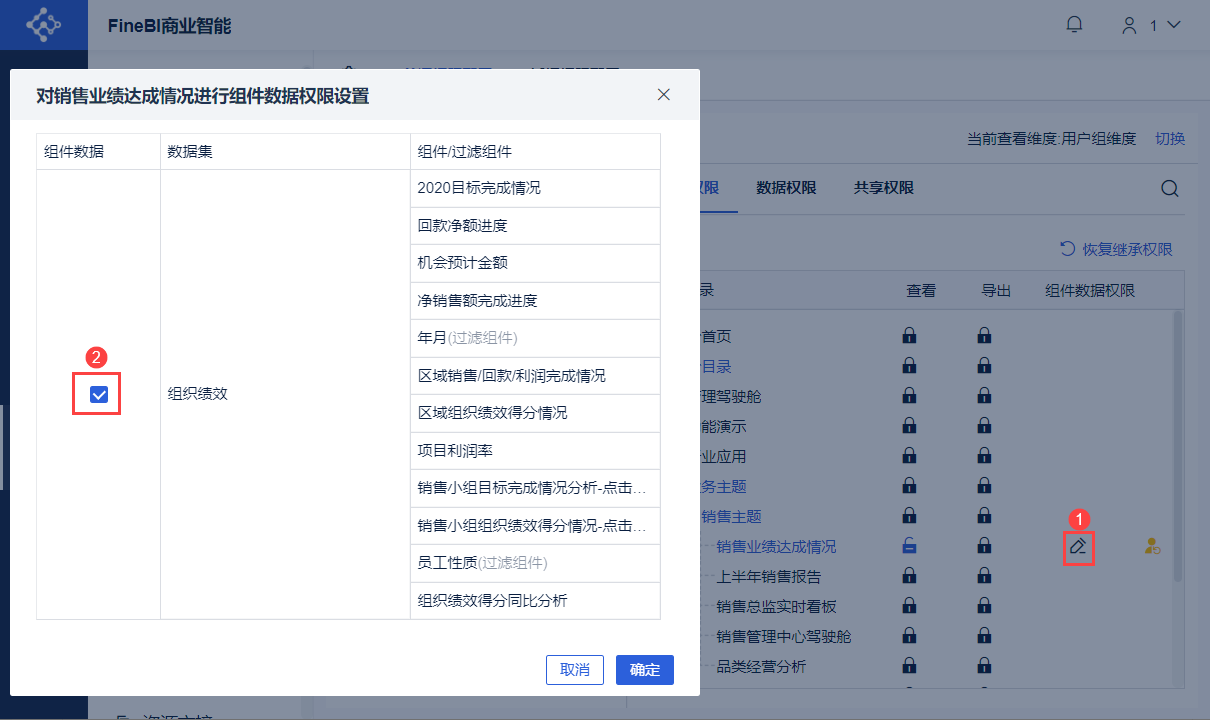Image resolution: width=1210 pixels, height=720 pixels.
Task: Switch to the 数据权限 tab
Action: 787,187
